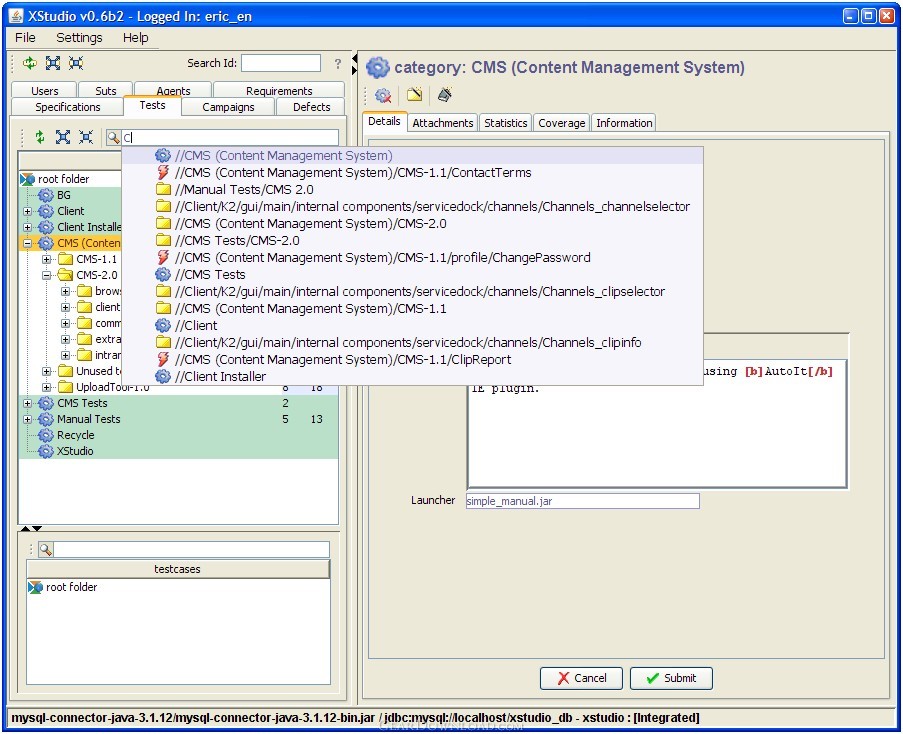Click the Launcher field simple_manual.jar
Screen dimensions: 903x734
(x=583, y=501)
